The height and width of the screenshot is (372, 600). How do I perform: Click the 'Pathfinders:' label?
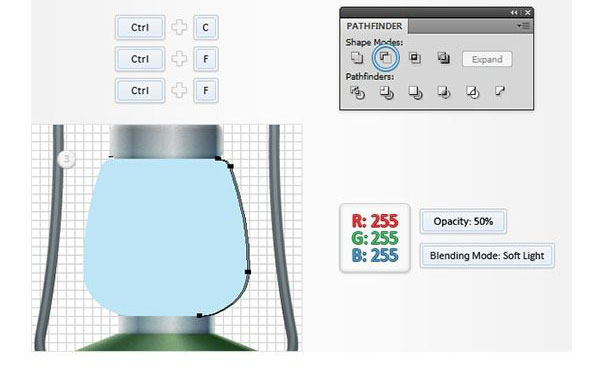coord(369,77)
